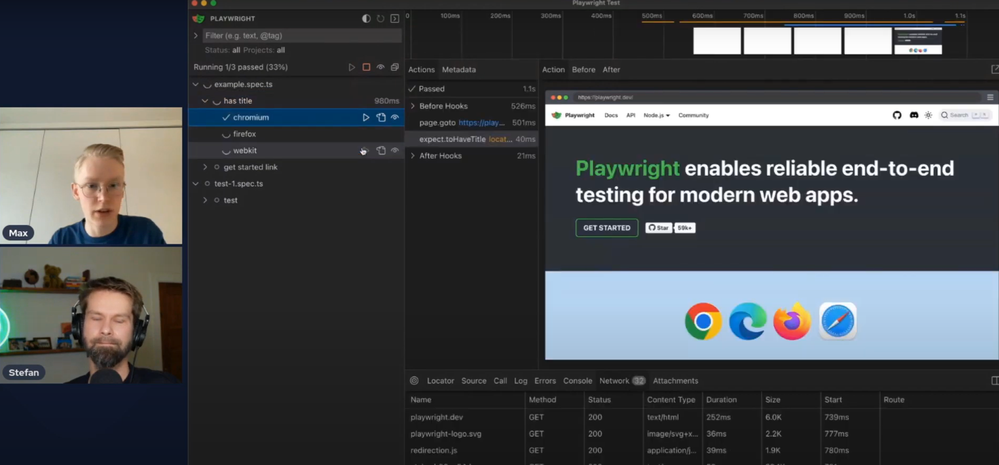Screen dimensions: 999x465
Task: Click the Filter text input field
Action: 302,36
